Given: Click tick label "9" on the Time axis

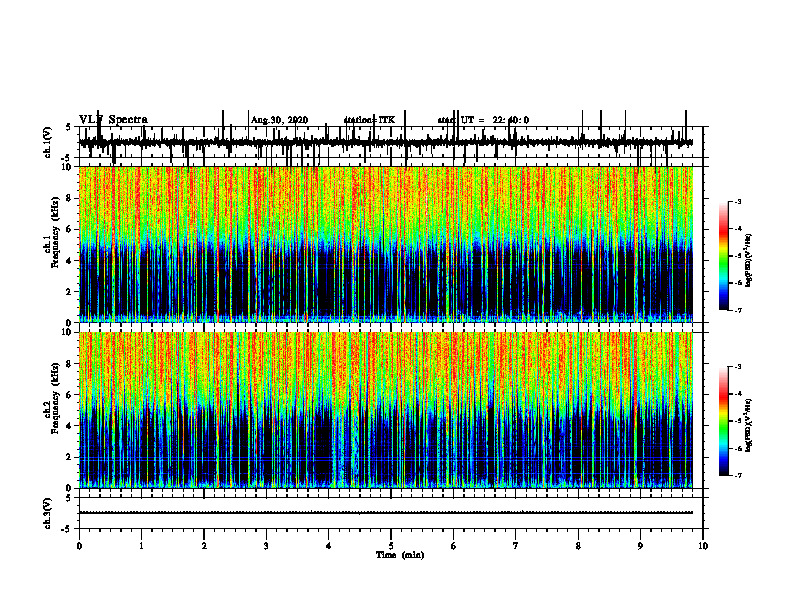Looking at the screenshot, I should [640, 546].
